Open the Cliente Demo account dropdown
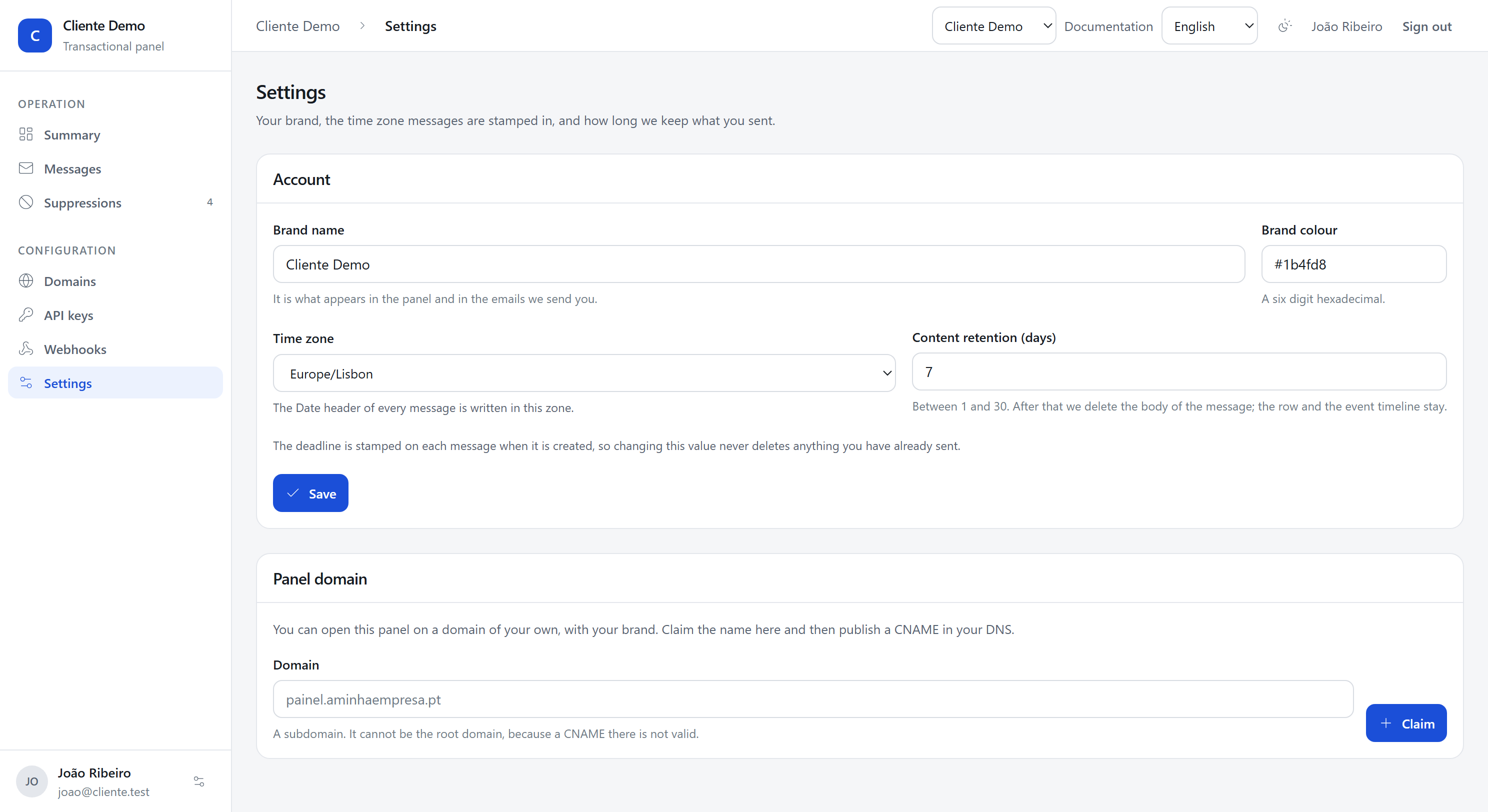 pos(993,26)
